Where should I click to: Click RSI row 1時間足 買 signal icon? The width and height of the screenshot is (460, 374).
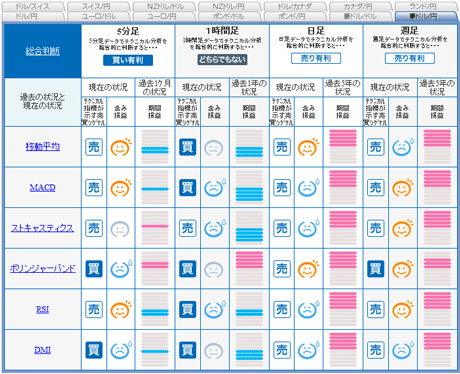188,310
